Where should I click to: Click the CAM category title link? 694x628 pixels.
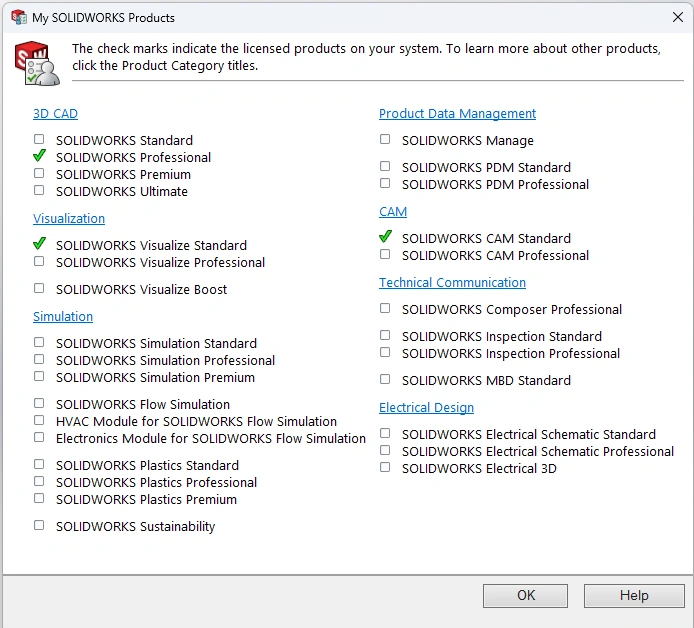pos(393,212)
